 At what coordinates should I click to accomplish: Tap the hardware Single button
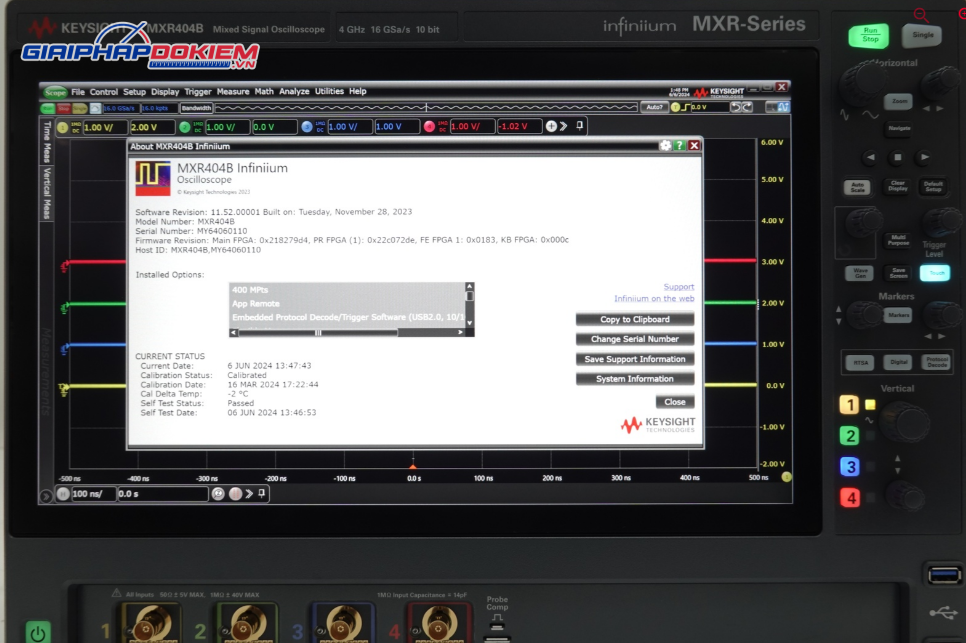(922, 35)
